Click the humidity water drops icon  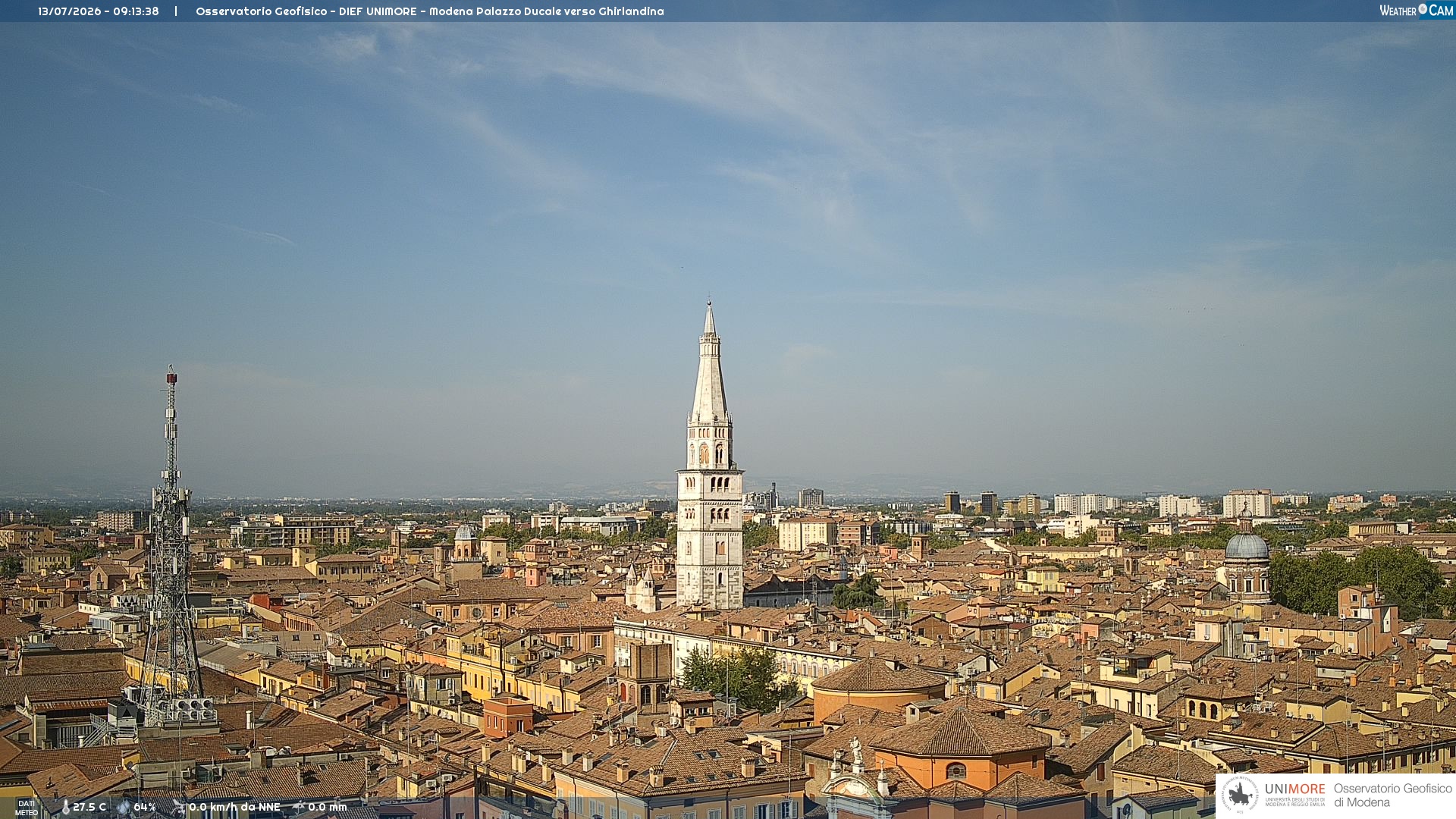pyautogui.click(x=124, y=808)
